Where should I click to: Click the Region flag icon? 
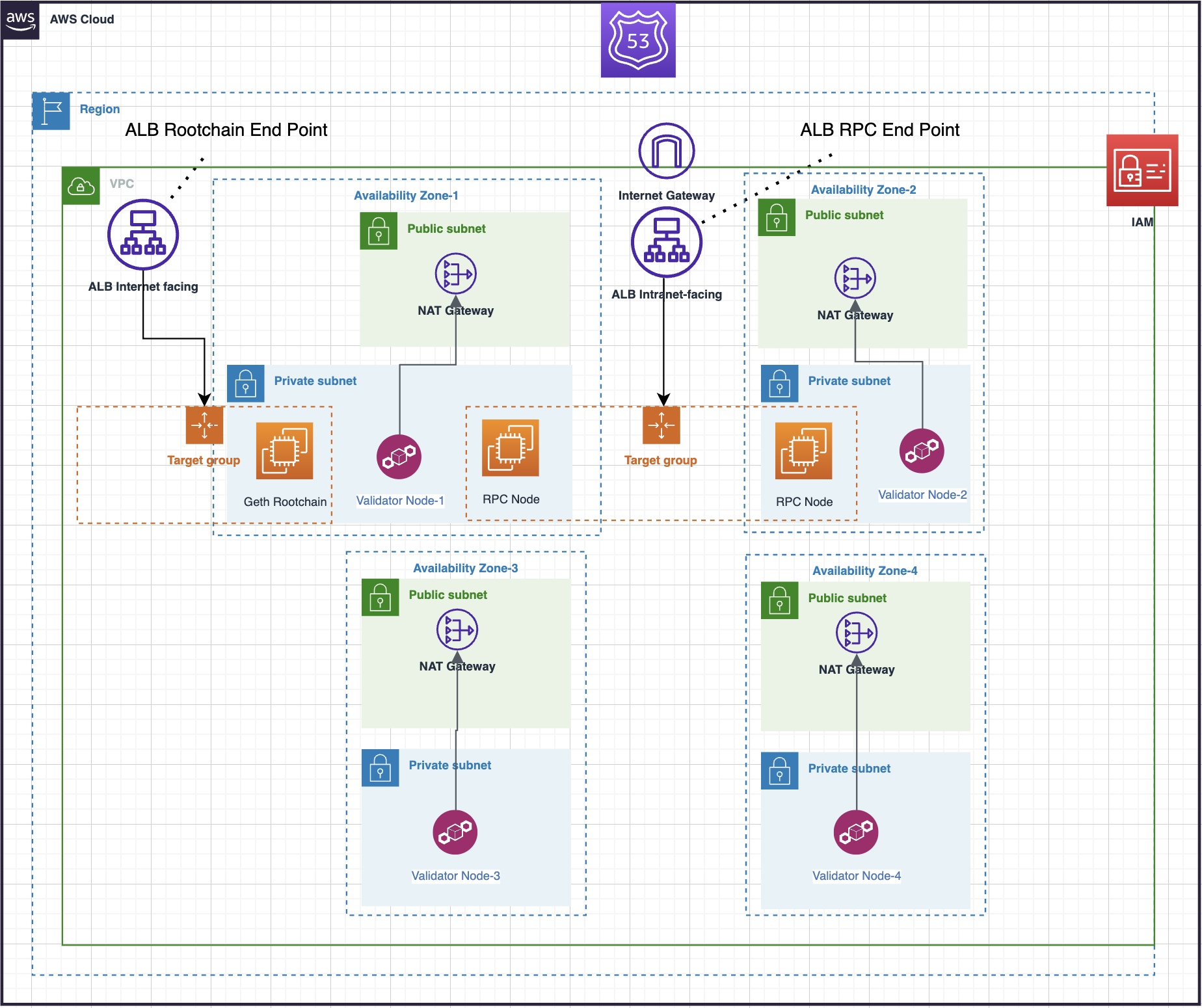pos(51,111)
